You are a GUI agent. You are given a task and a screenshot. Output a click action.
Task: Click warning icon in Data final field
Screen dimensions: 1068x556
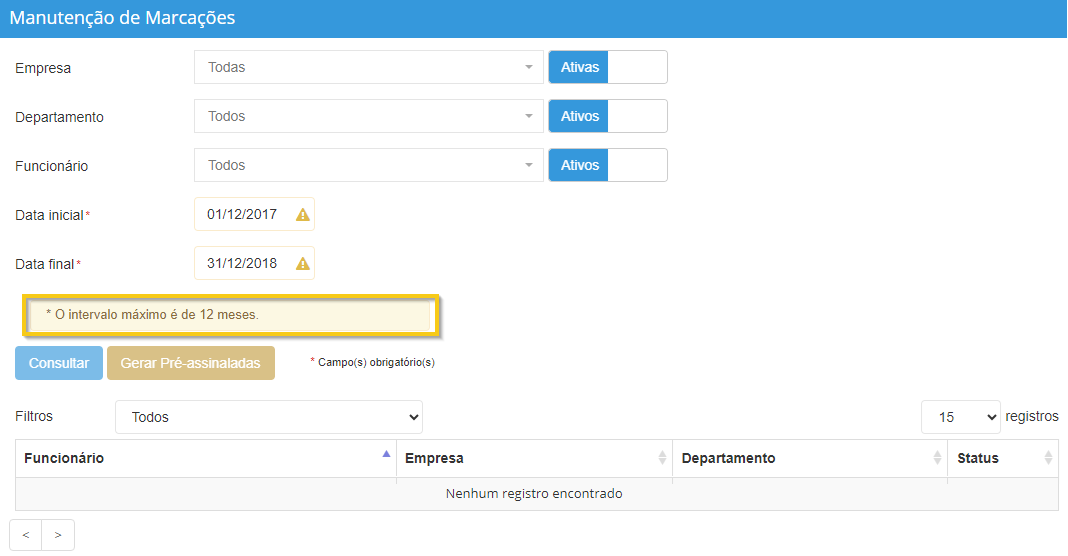(x=302, y=264)
